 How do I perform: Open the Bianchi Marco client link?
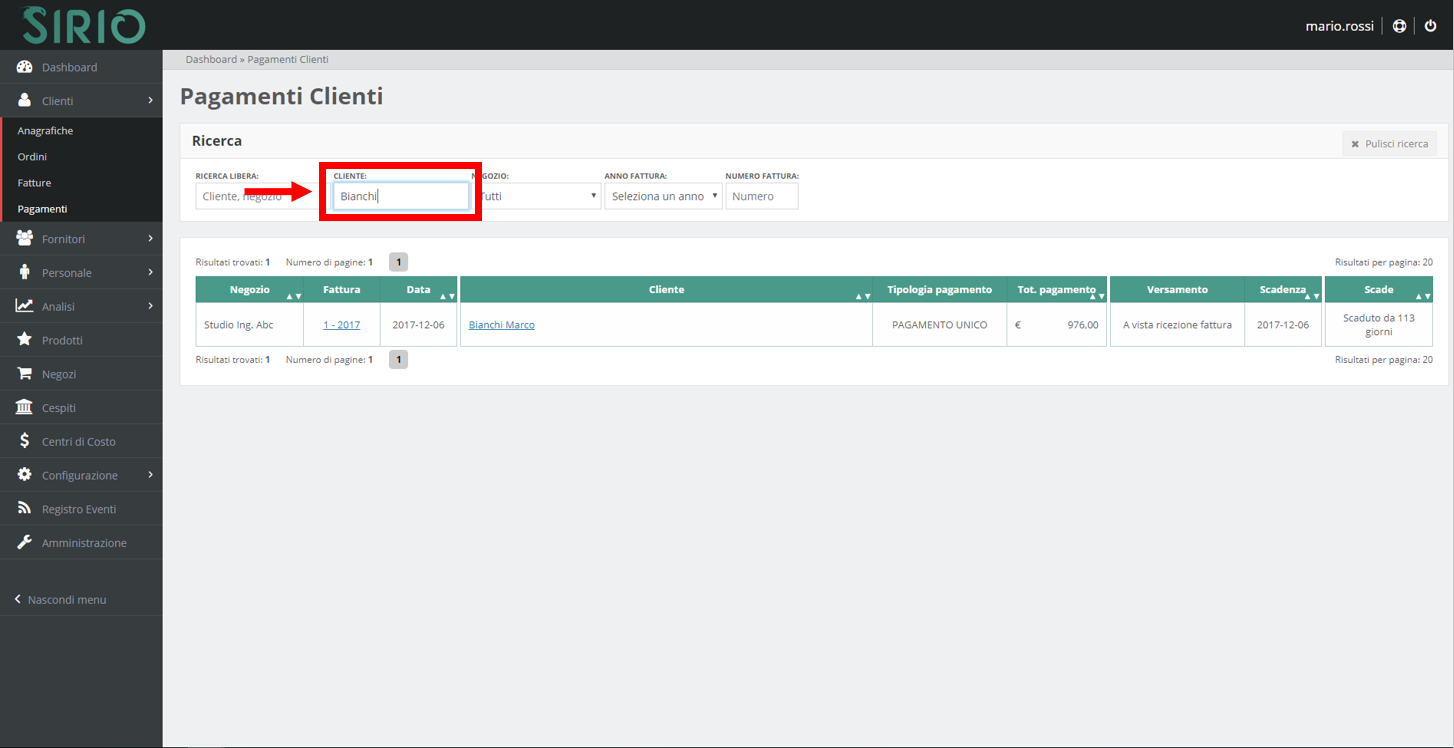pyautogui.click(x=501, y=325)
